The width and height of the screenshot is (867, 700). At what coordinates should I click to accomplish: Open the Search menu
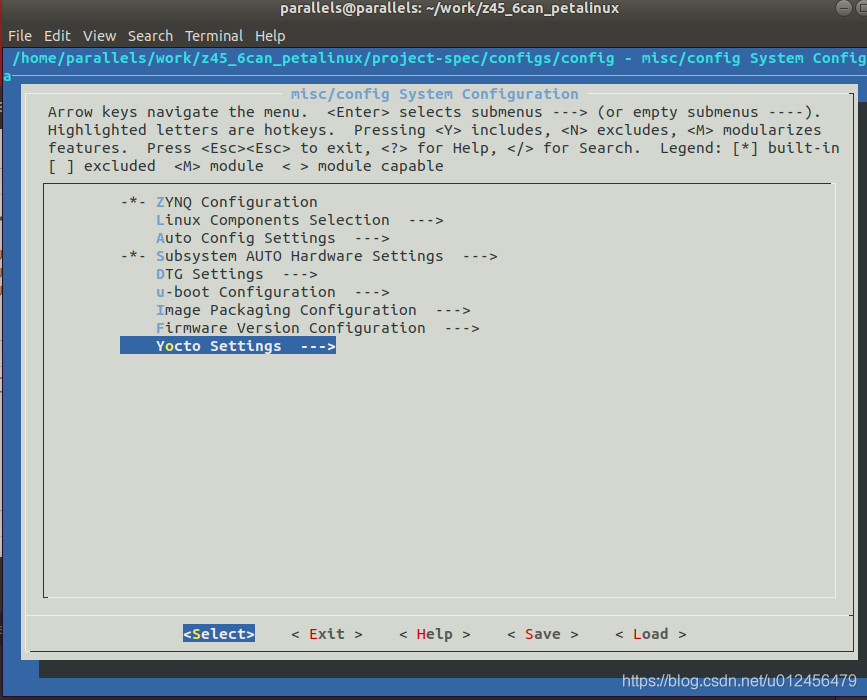(150, 36)
